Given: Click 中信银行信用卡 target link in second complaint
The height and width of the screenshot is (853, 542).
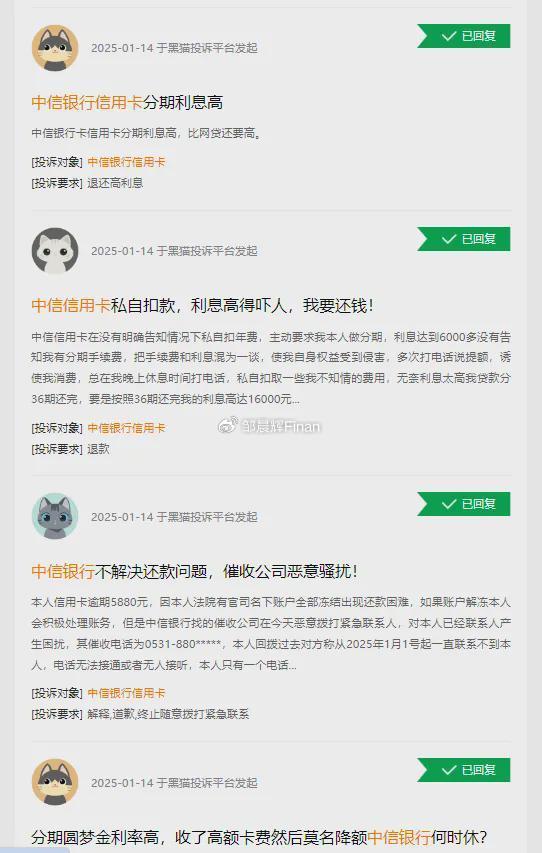Looking at the screenshot, I should click(126, 428).
